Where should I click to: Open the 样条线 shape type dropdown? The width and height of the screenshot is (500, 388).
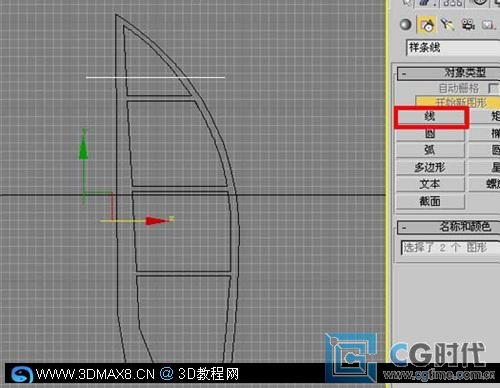[x=453, y=48]
